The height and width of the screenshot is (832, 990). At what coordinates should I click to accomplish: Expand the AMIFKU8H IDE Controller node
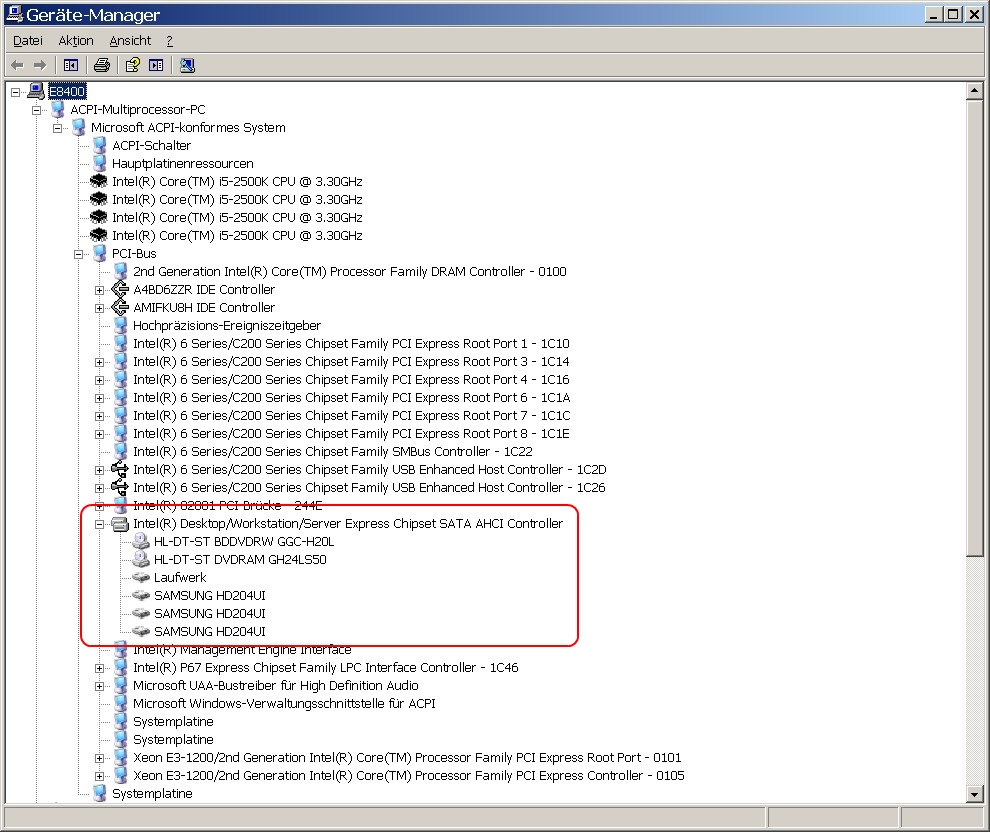(x=99, y=308)
